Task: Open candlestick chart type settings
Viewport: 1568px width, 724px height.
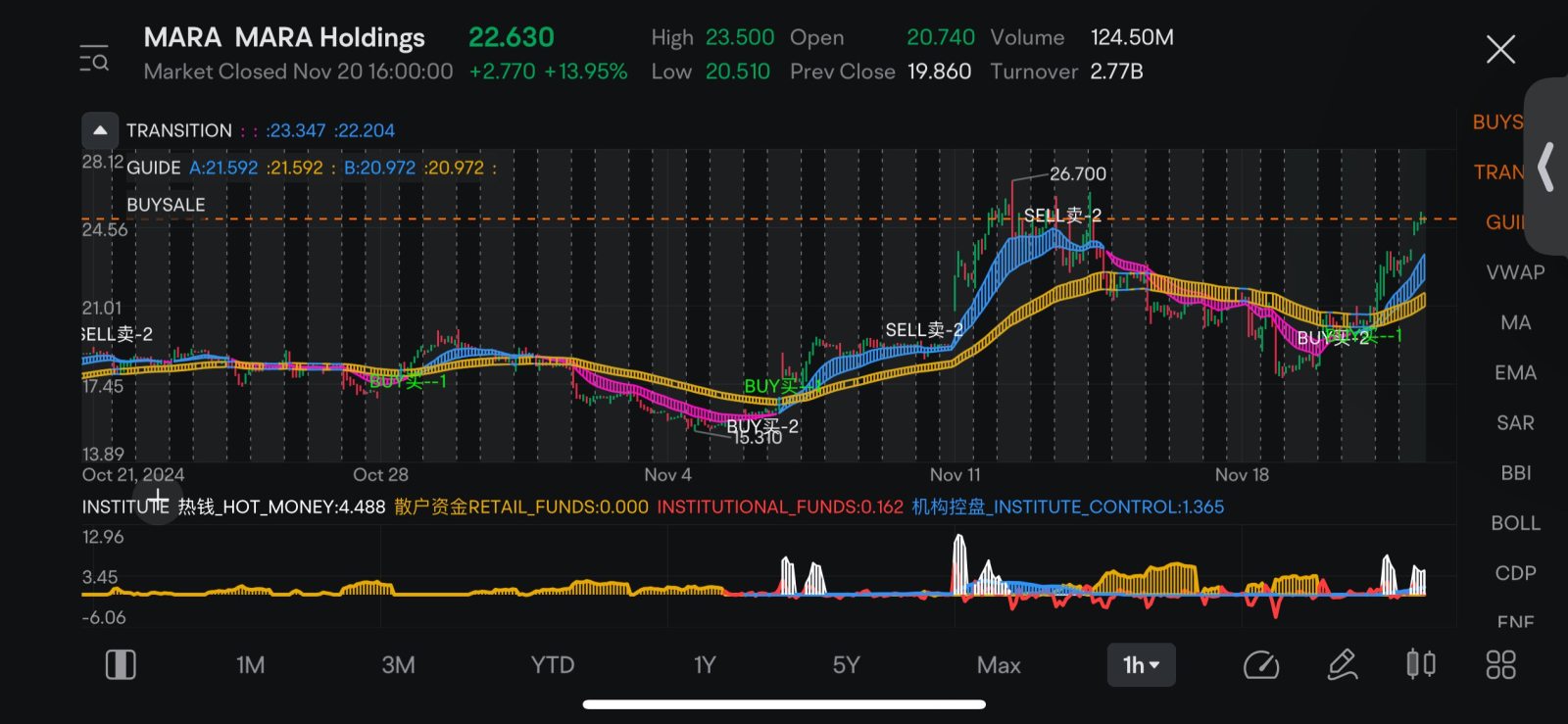Action: (1421, 665)
